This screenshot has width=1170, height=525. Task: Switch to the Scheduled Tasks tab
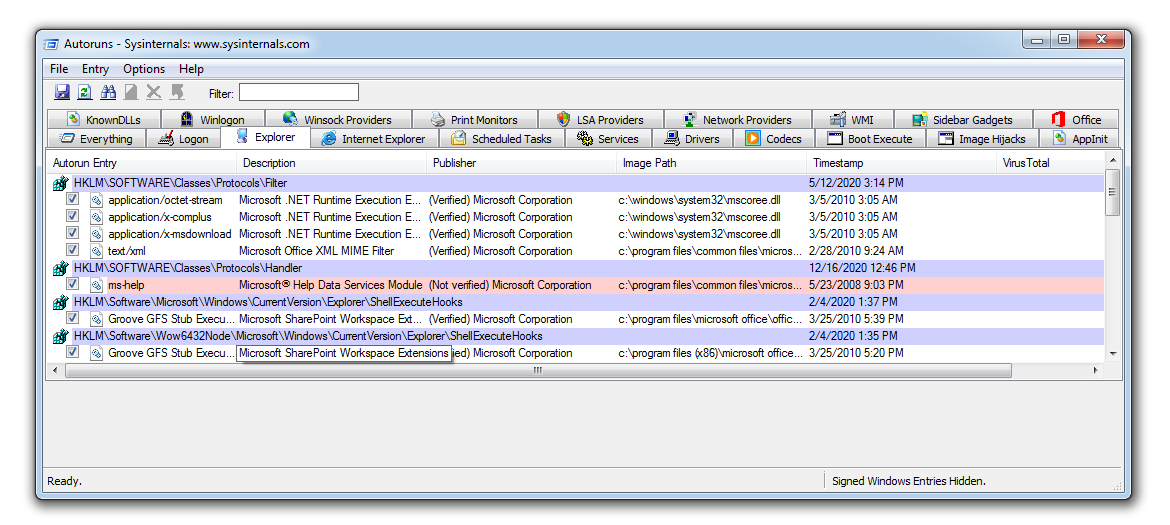[502, 139]
